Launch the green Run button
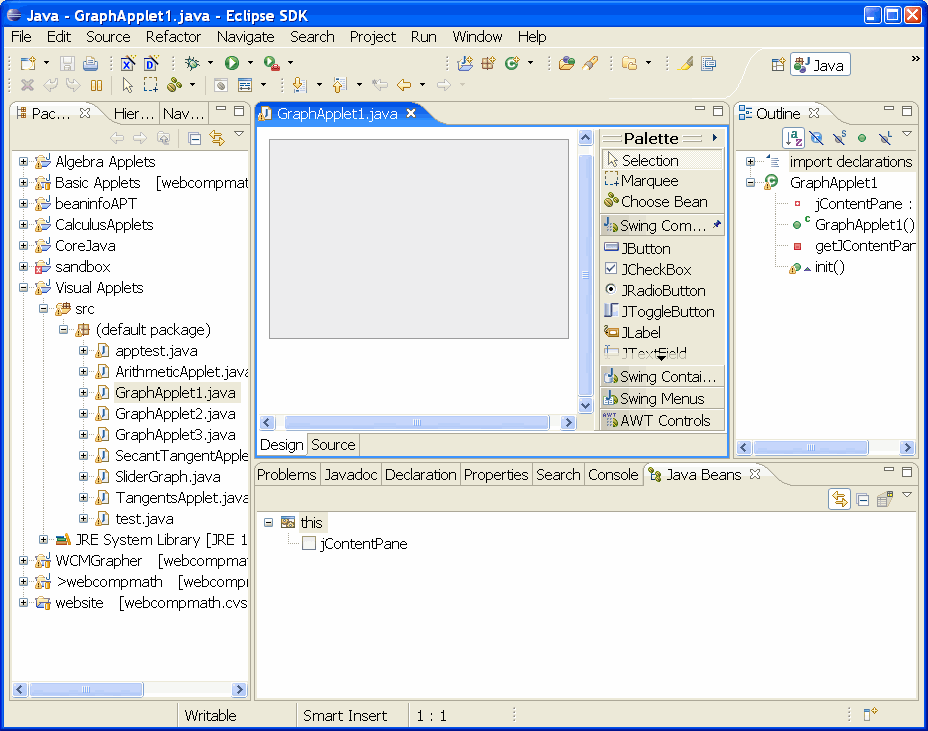The width and height of the screenshot is (928, 731). 231,63
